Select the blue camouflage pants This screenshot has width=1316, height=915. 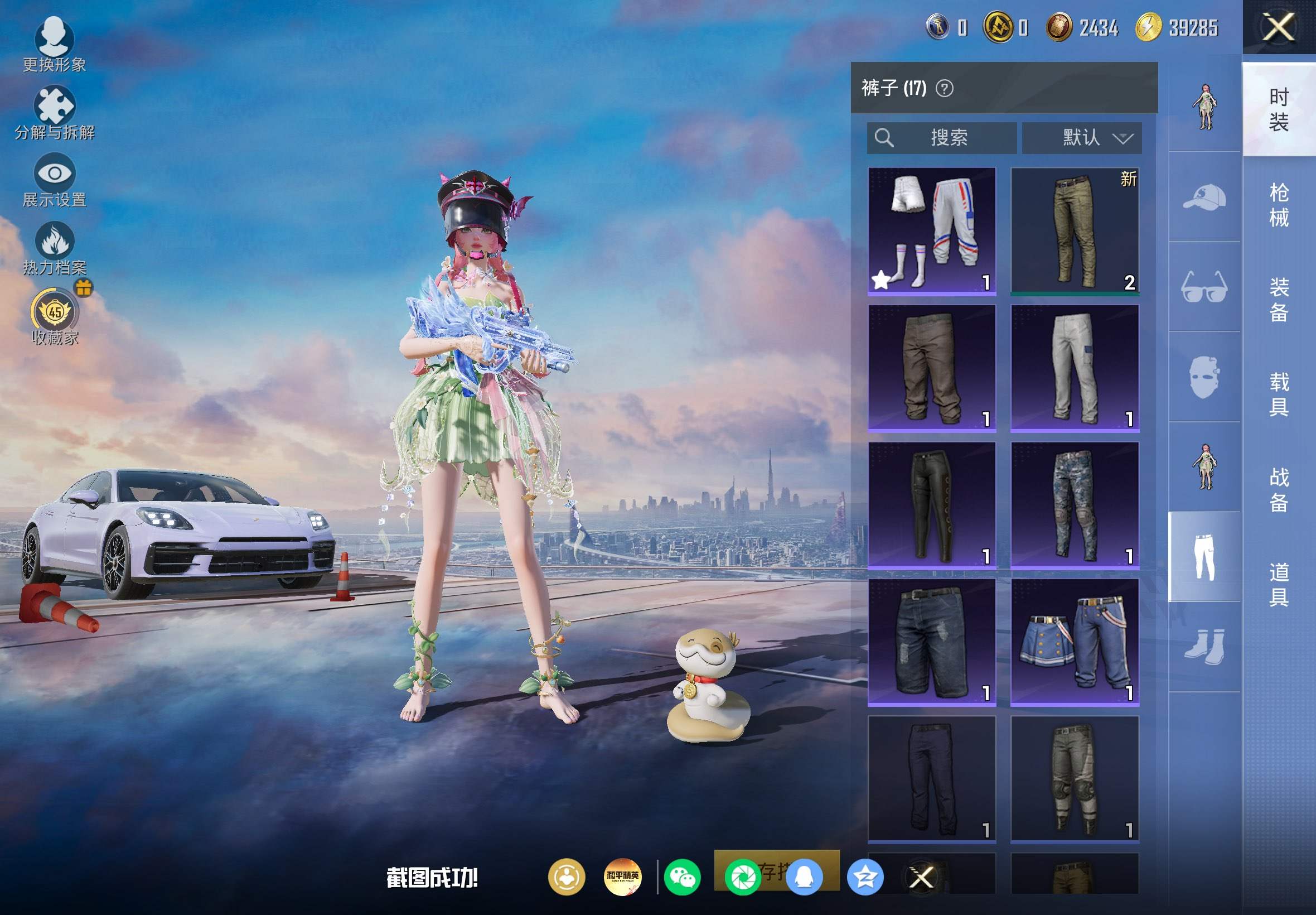coord(1075,505)
